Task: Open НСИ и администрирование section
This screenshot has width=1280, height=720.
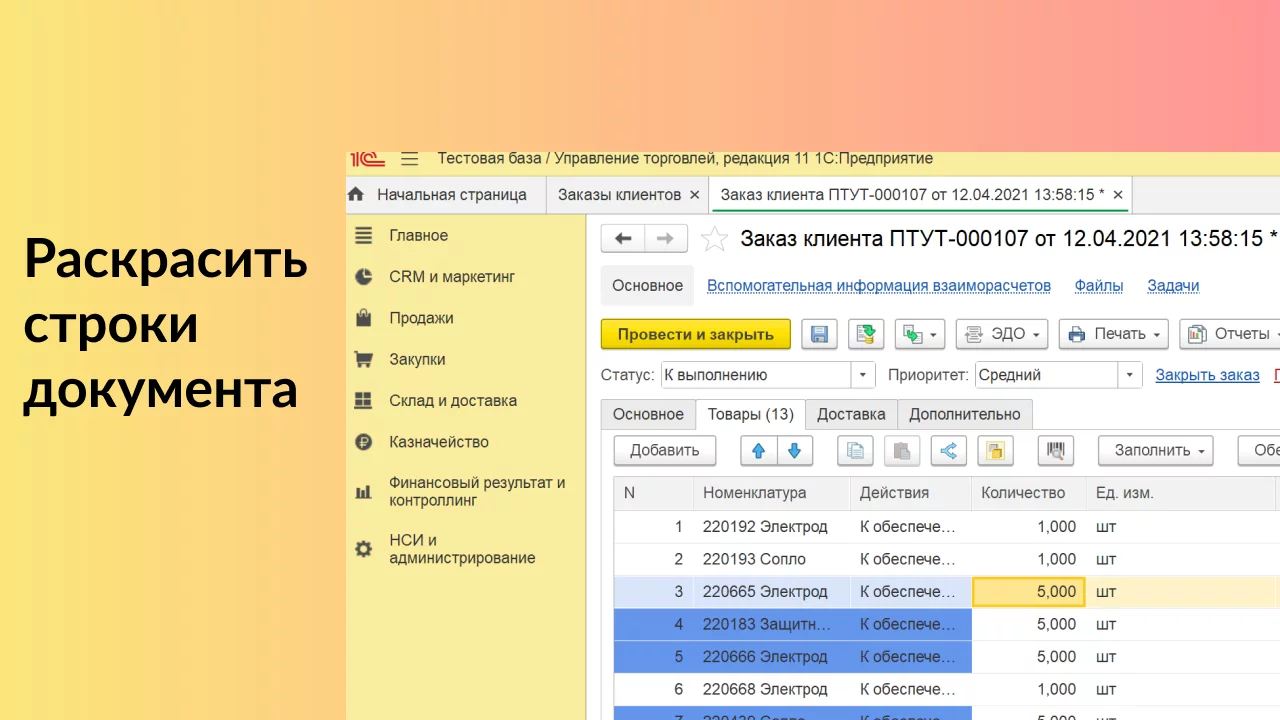Action: point(462,549)
